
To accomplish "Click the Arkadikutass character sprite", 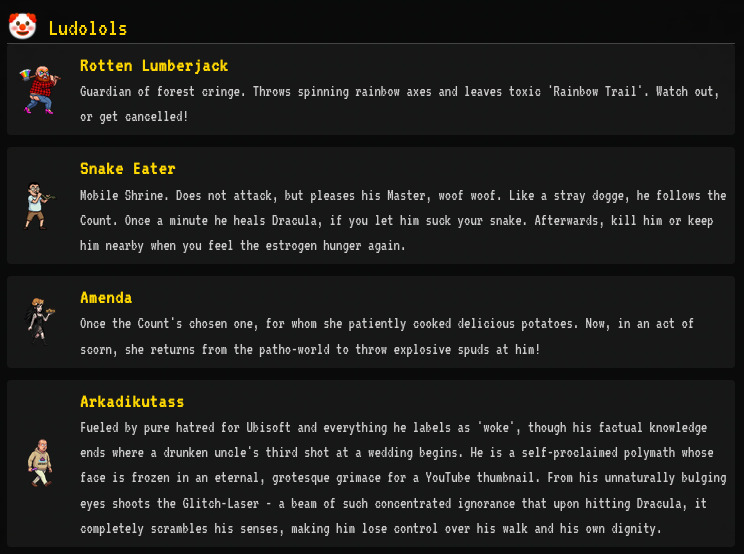I will 38,463.
